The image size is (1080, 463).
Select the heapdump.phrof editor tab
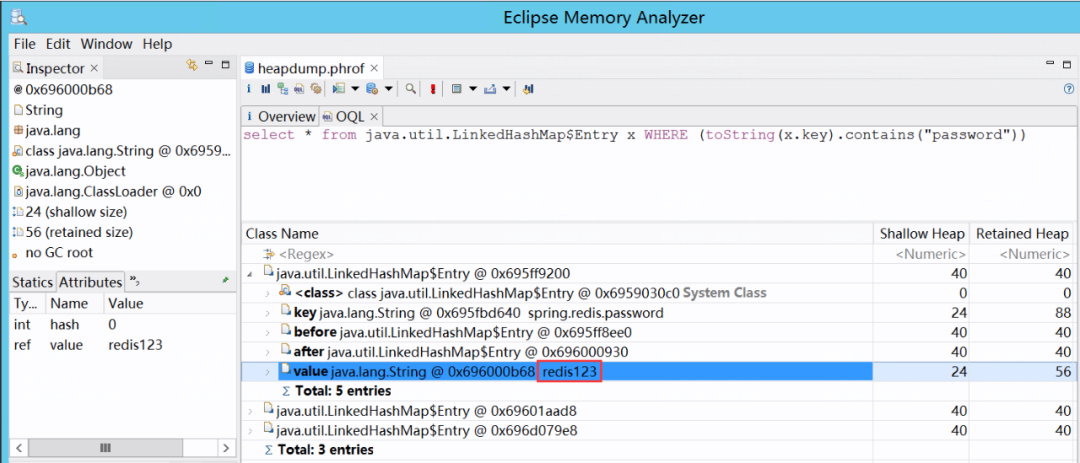click(x=312, y=68)
